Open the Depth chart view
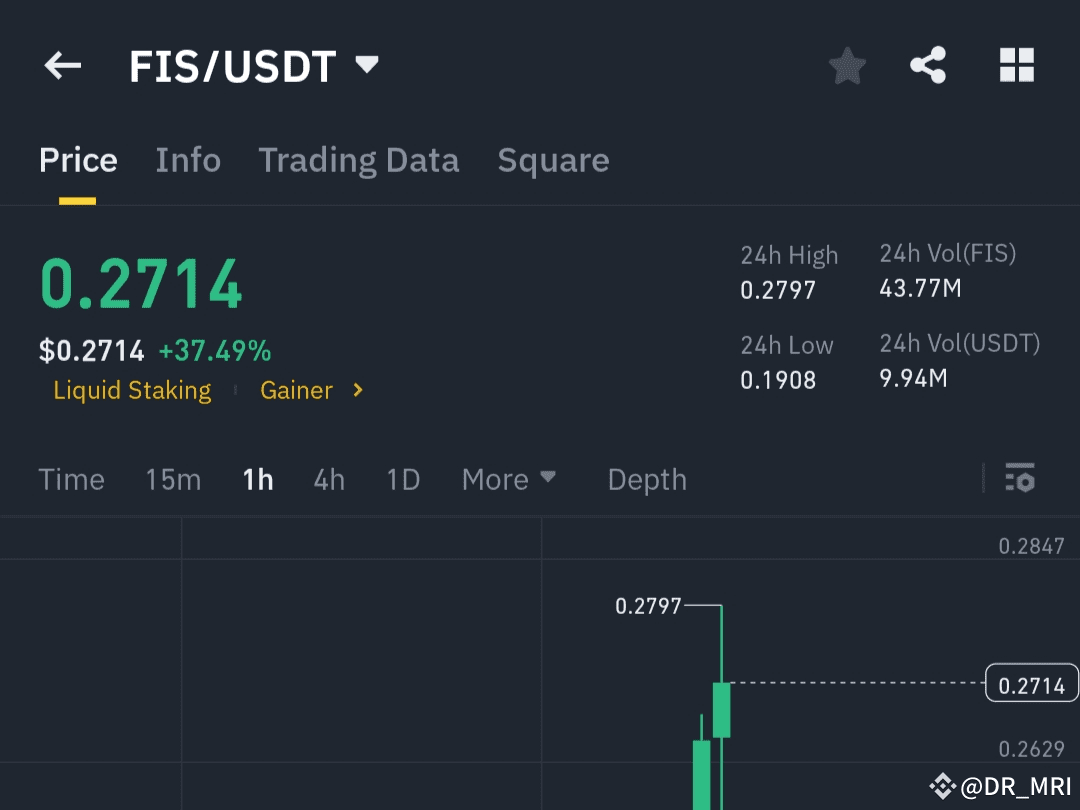This screenshot has width=1080, height=810. click(646, 480)
